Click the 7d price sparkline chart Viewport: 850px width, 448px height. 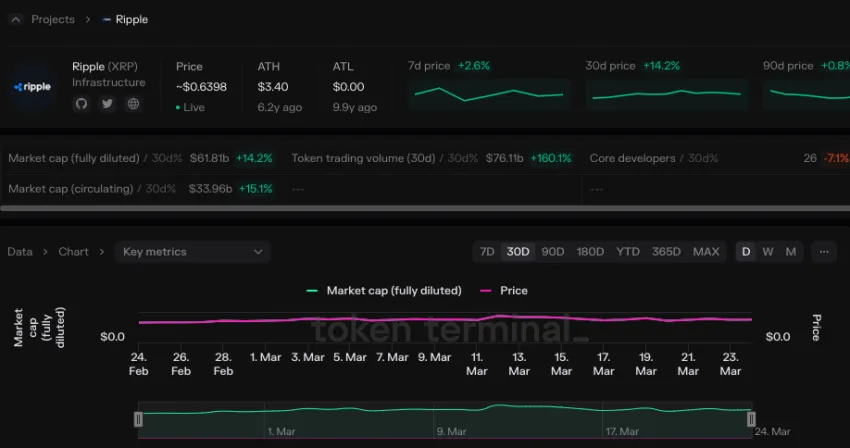[x=488, y=94]
